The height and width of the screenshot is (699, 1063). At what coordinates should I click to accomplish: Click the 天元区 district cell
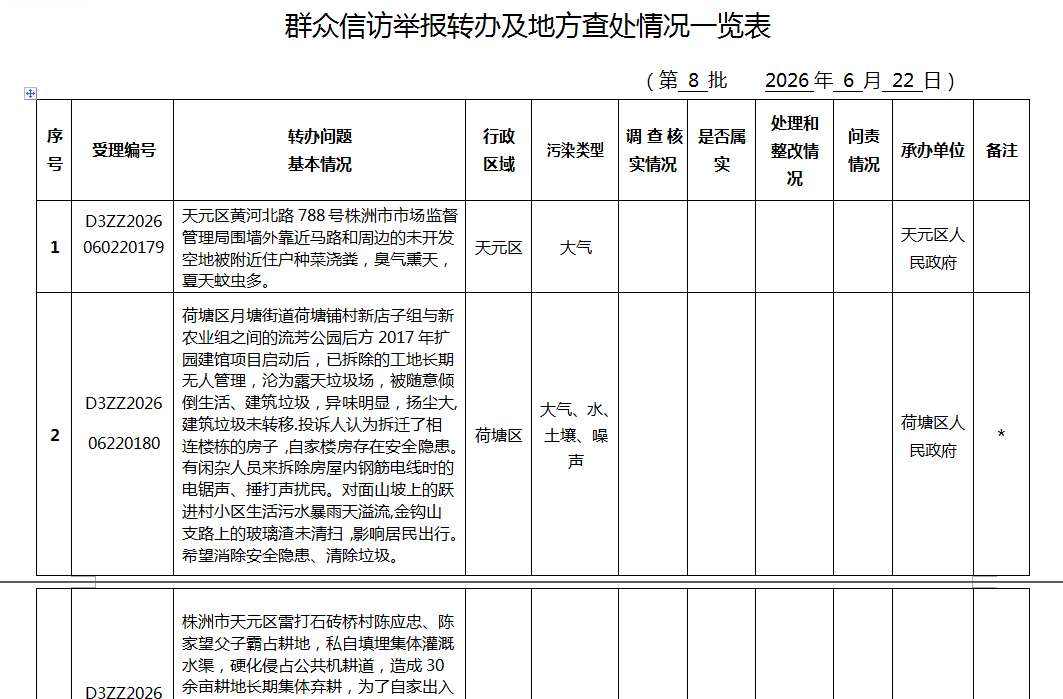tap(498, 247)
